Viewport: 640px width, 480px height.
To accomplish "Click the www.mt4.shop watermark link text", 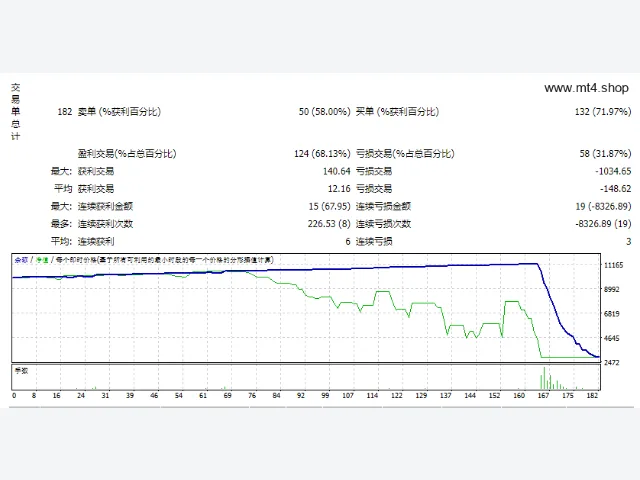I will [586, 88].
